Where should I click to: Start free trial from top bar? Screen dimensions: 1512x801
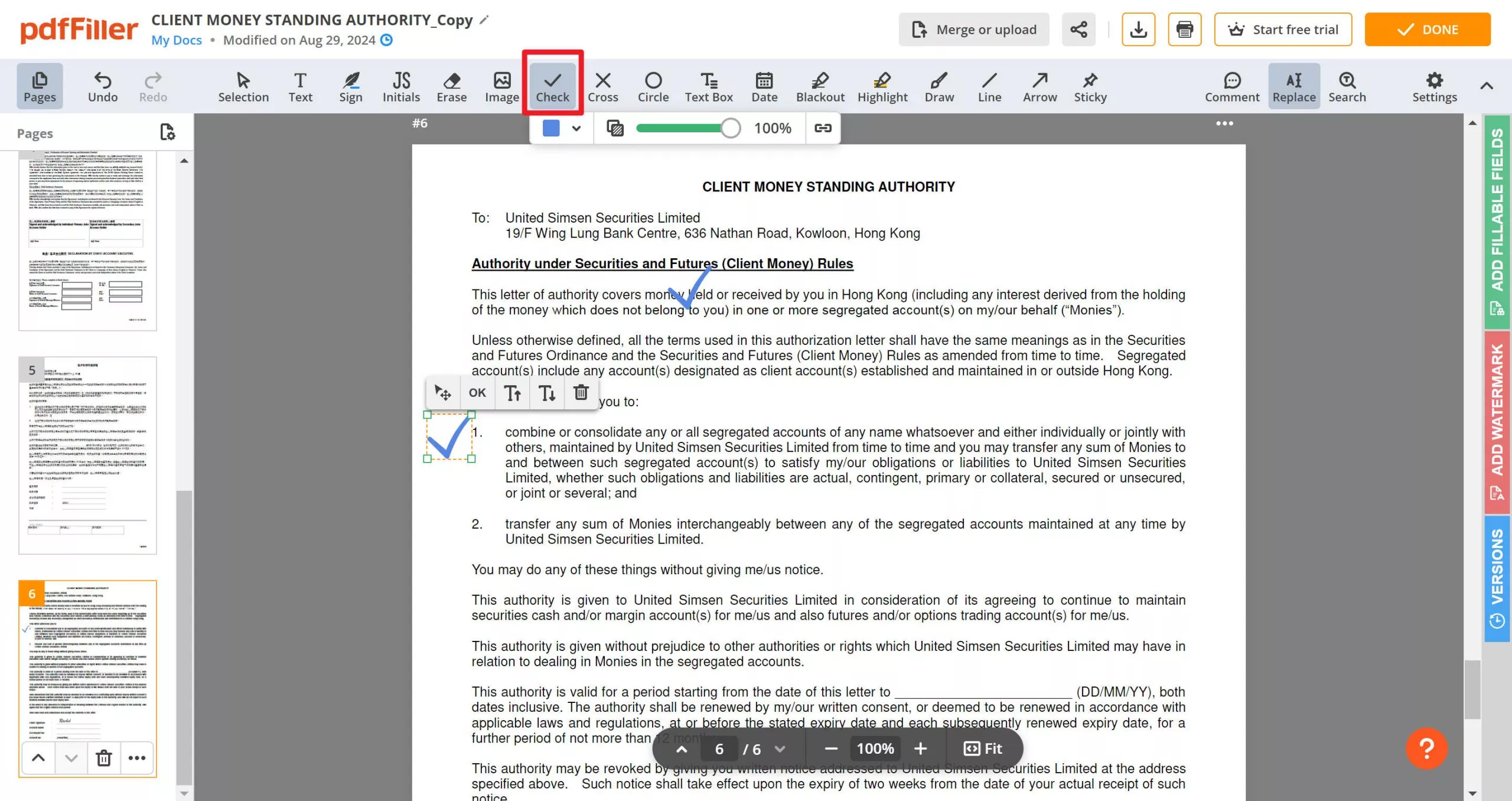click(x=1283, y=29)
